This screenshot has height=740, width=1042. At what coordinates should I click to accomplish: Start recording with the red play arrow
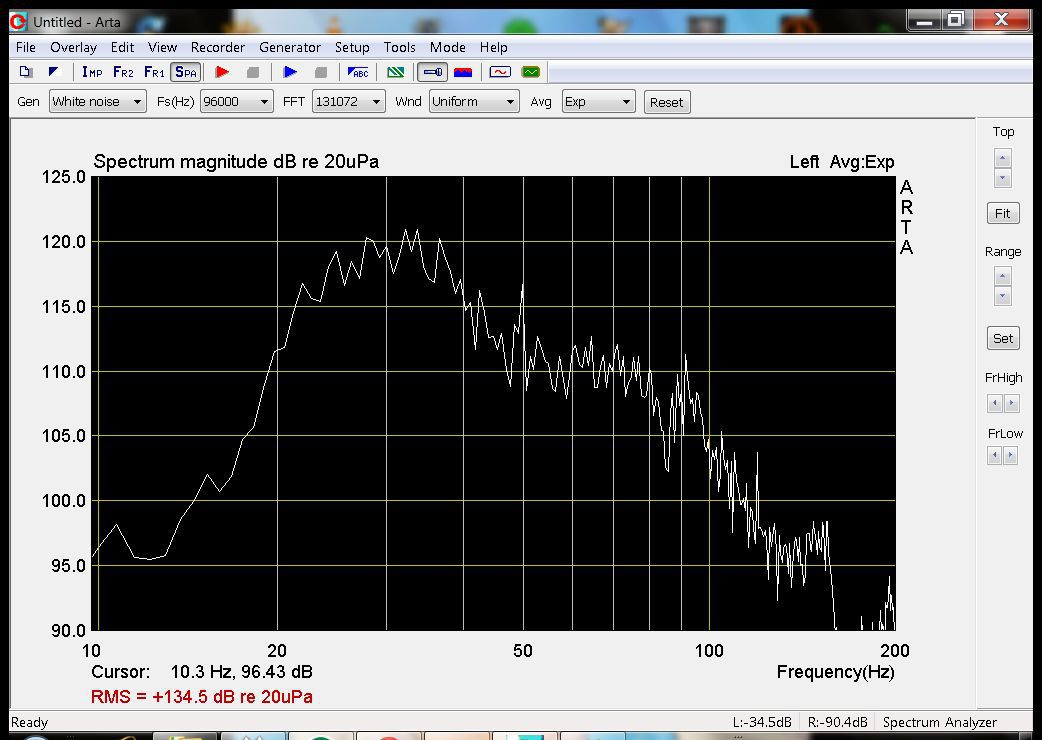coord(223,72)
